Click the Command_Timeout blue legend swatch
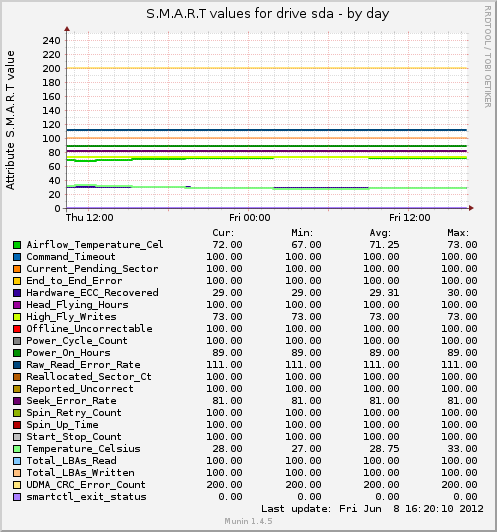 [17, 257]
